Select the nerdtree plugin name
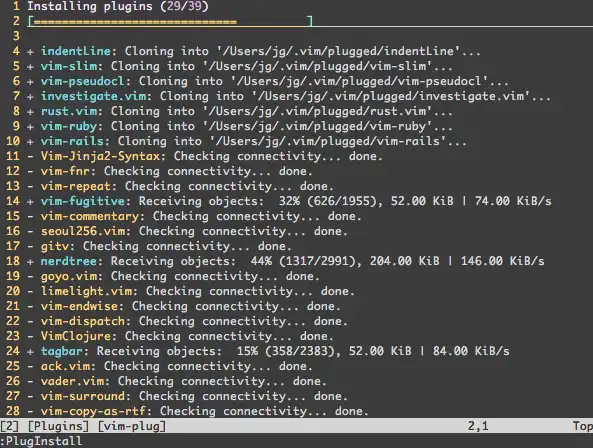Image resolution: width=593 pixels, height=448 pixels. (69, 261)
